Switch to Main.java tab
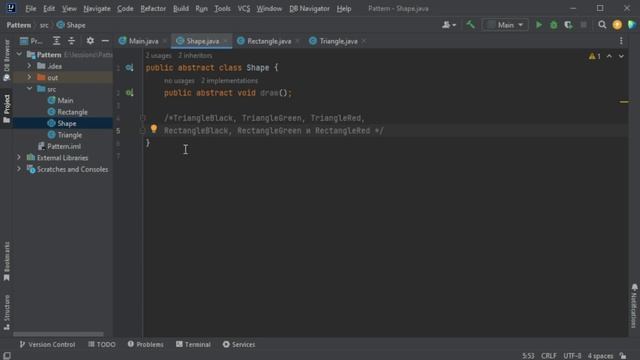This screenshot has width=640, height=360. pyautogui.click(x=138, y=41)
